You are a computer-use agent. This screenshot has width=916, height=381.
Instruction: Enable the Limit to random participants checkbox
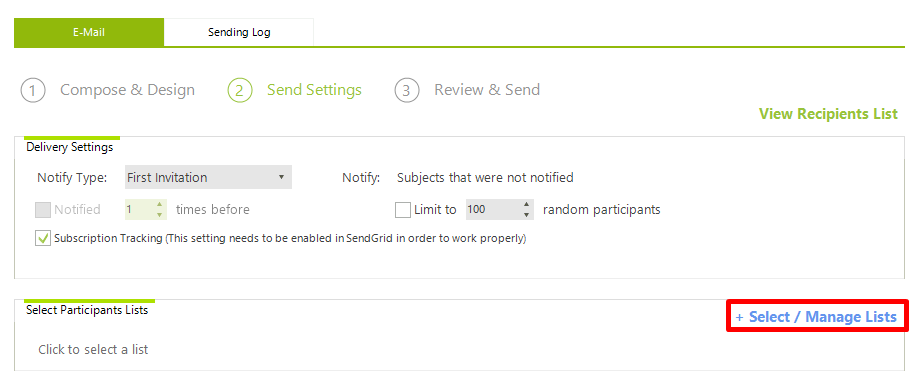403,210
